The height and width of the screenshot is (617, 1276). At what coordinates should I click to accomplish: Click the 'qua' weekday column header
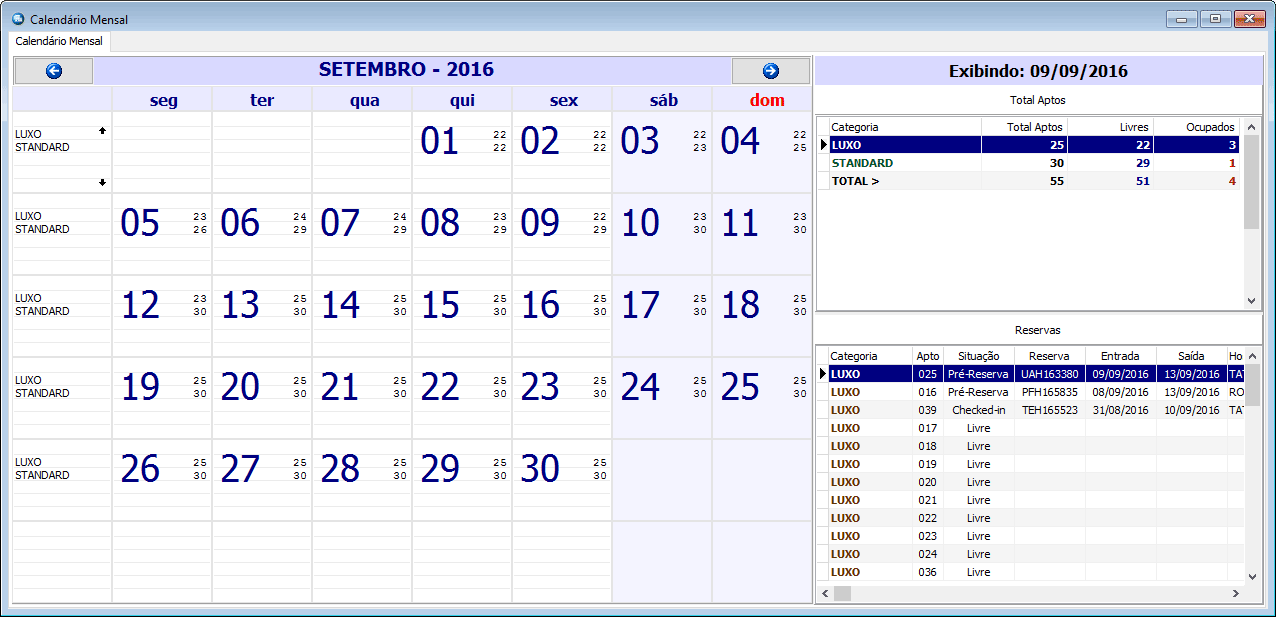(364, 100)
